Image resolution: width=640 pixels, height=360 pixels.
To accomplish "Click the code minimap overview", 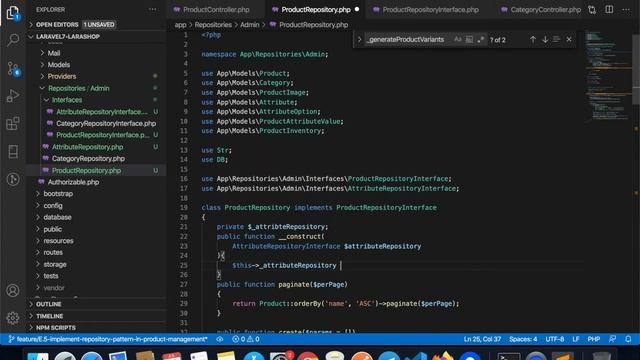I will tap(608, 76).
